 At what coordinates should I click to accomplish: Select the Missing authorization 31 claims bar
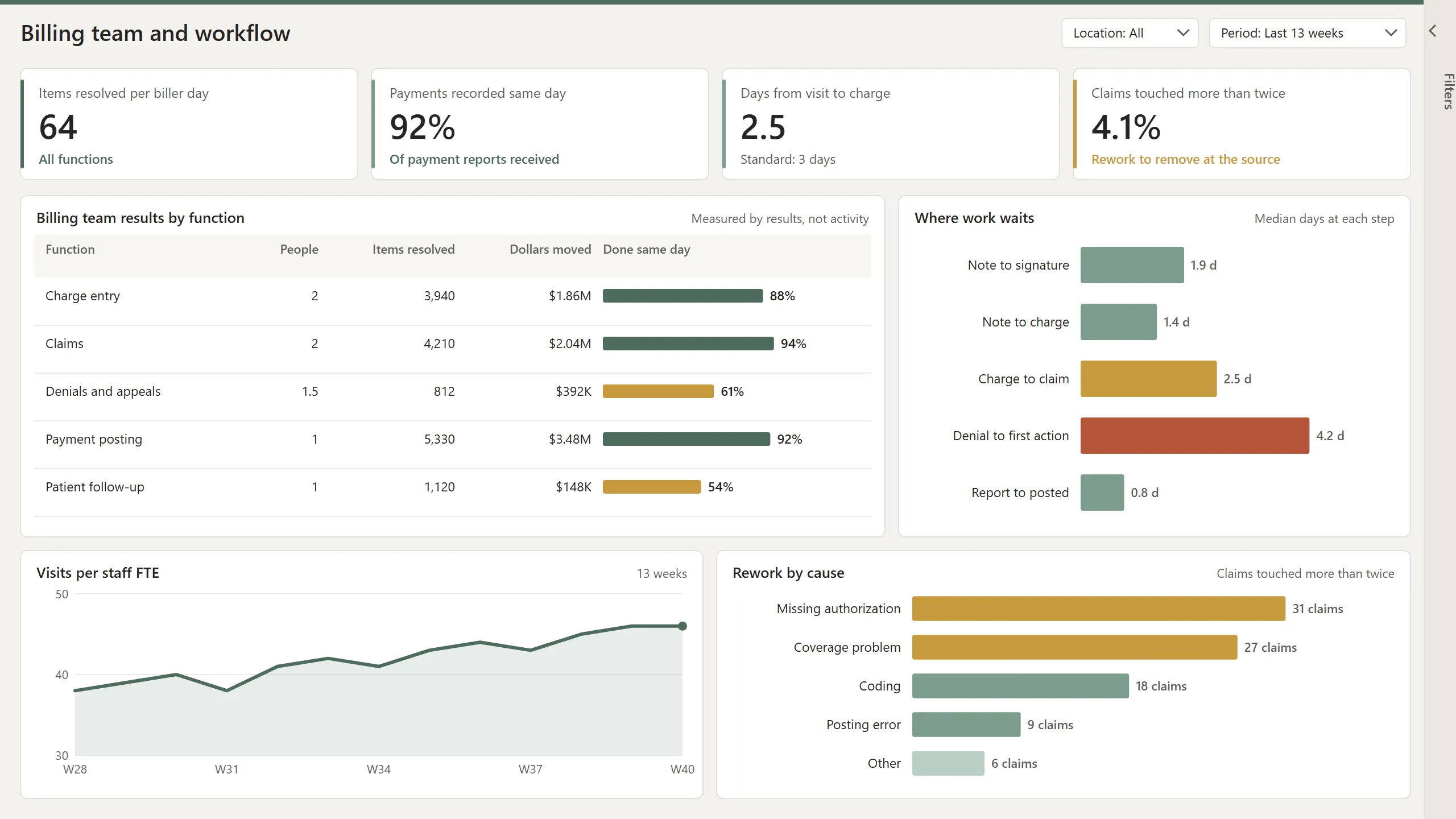pyautogui.click(x=1099, y=609)
